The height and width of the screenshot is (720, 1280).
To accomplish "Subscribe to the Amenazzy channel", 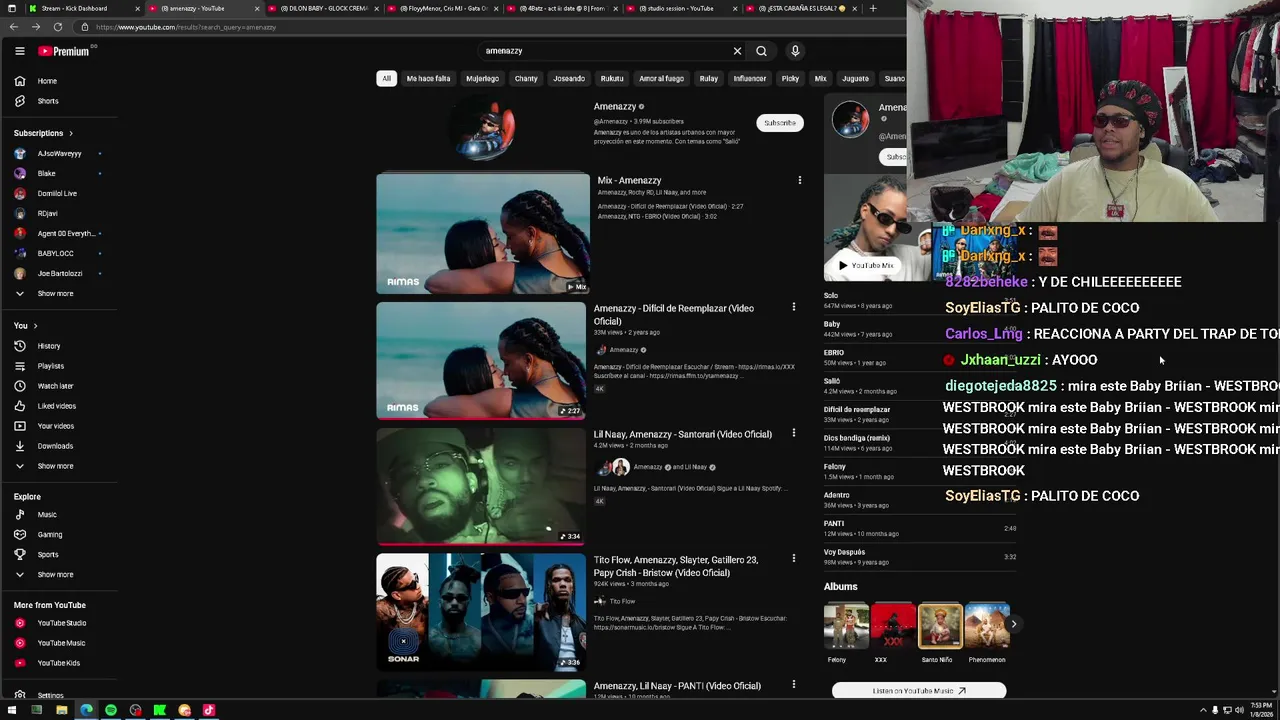I will click(x=779, y=123).
